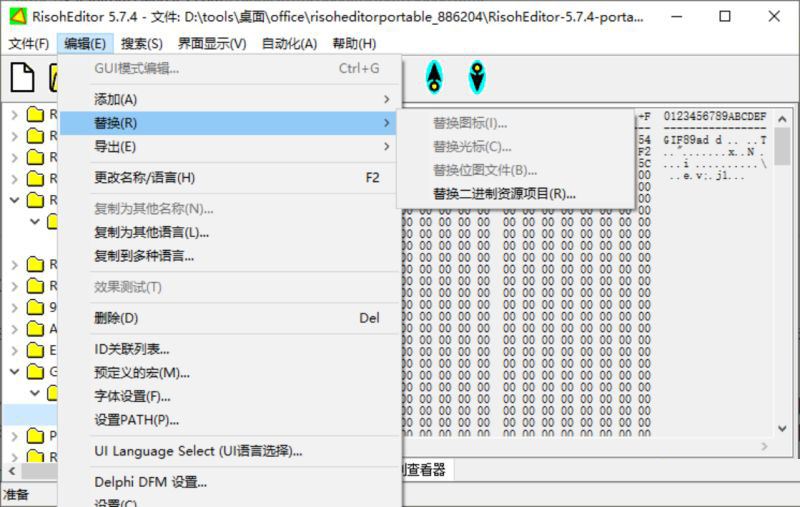Choose 复制到多种语言... menu entry
The image size is (800, 507).
pyautogui.click(x=229, y=256)
